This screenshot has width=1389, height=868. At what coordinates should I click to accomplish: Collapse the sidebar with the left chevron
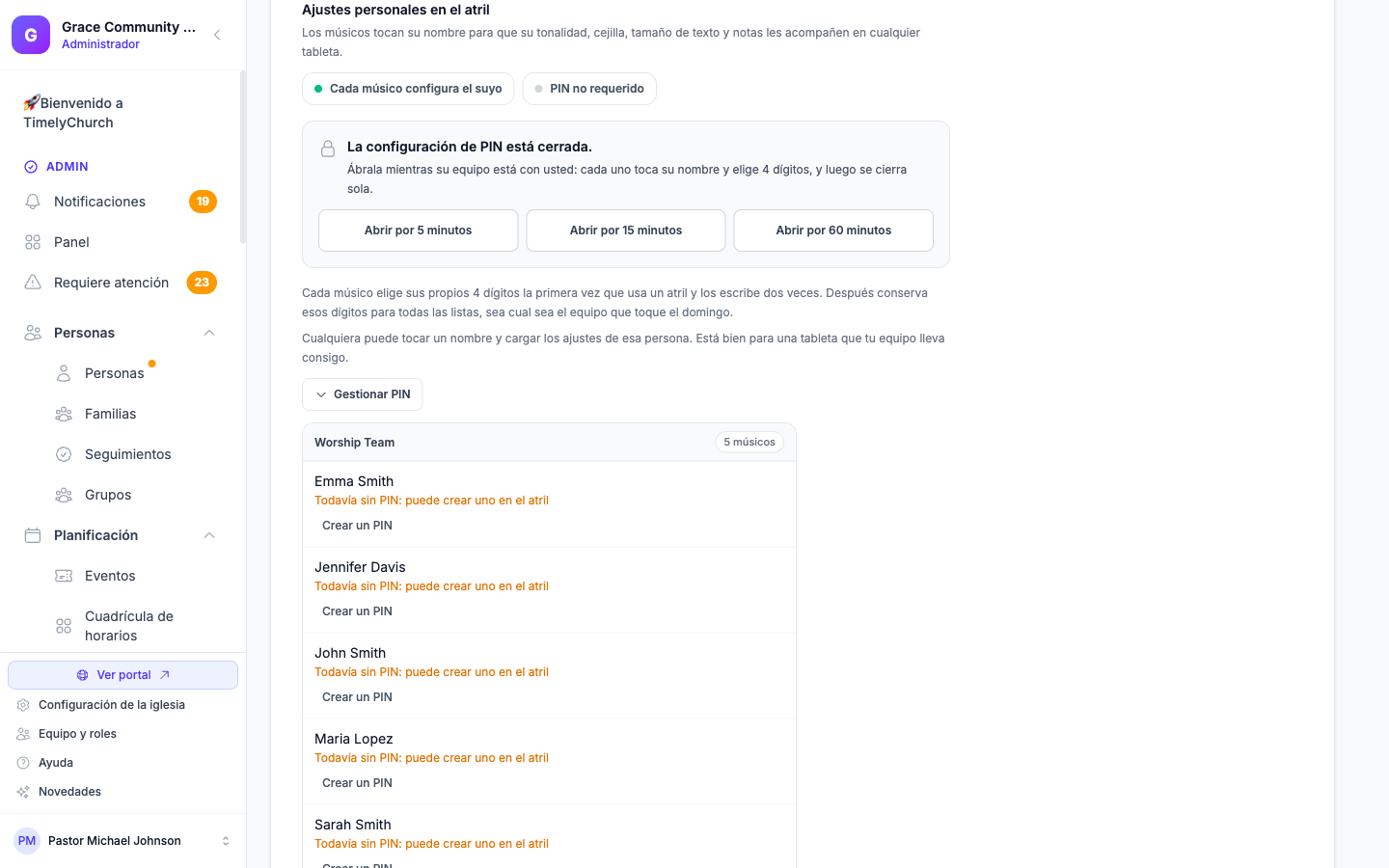pos(217,35)
